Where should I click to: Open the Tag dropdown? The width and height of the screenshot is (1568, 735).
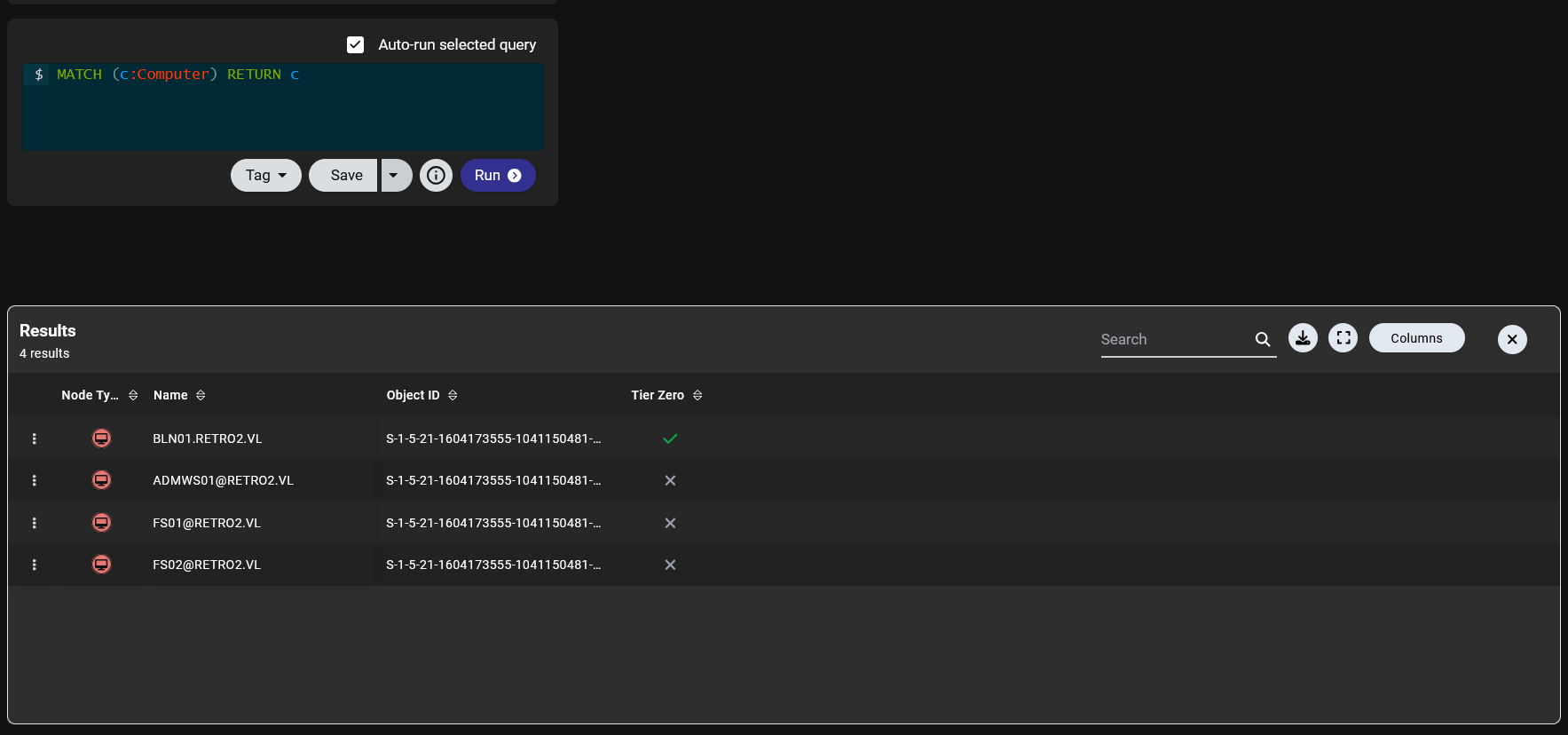(x=266, y=175)
